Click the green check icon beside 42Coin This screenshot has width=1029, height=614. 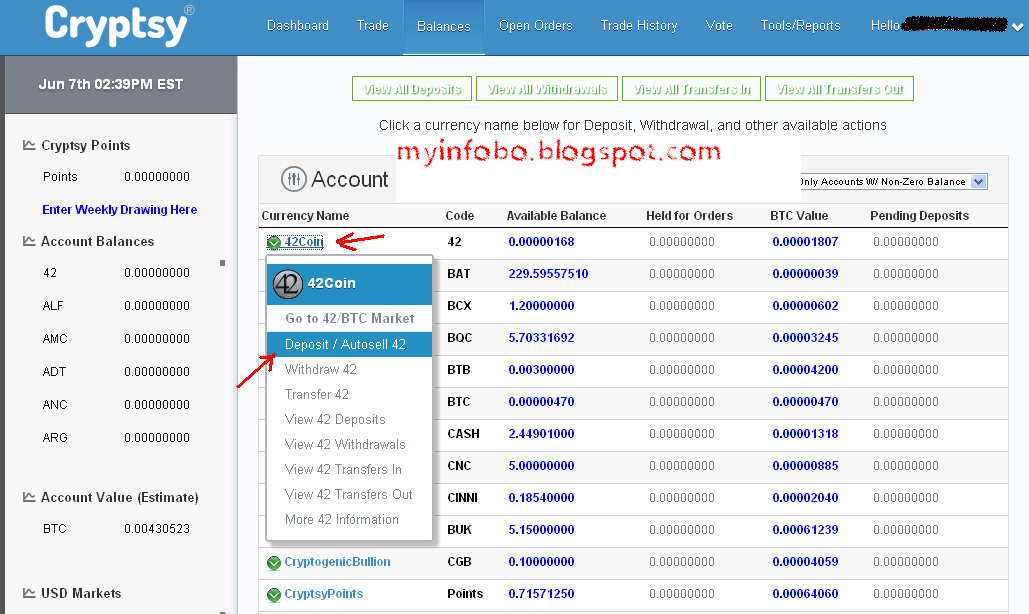pos(274,243)
